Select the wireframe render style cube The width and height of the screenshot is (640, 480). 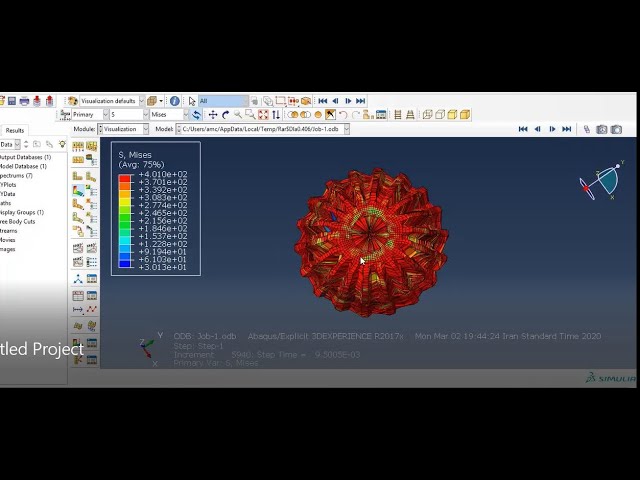click(427, 115)
